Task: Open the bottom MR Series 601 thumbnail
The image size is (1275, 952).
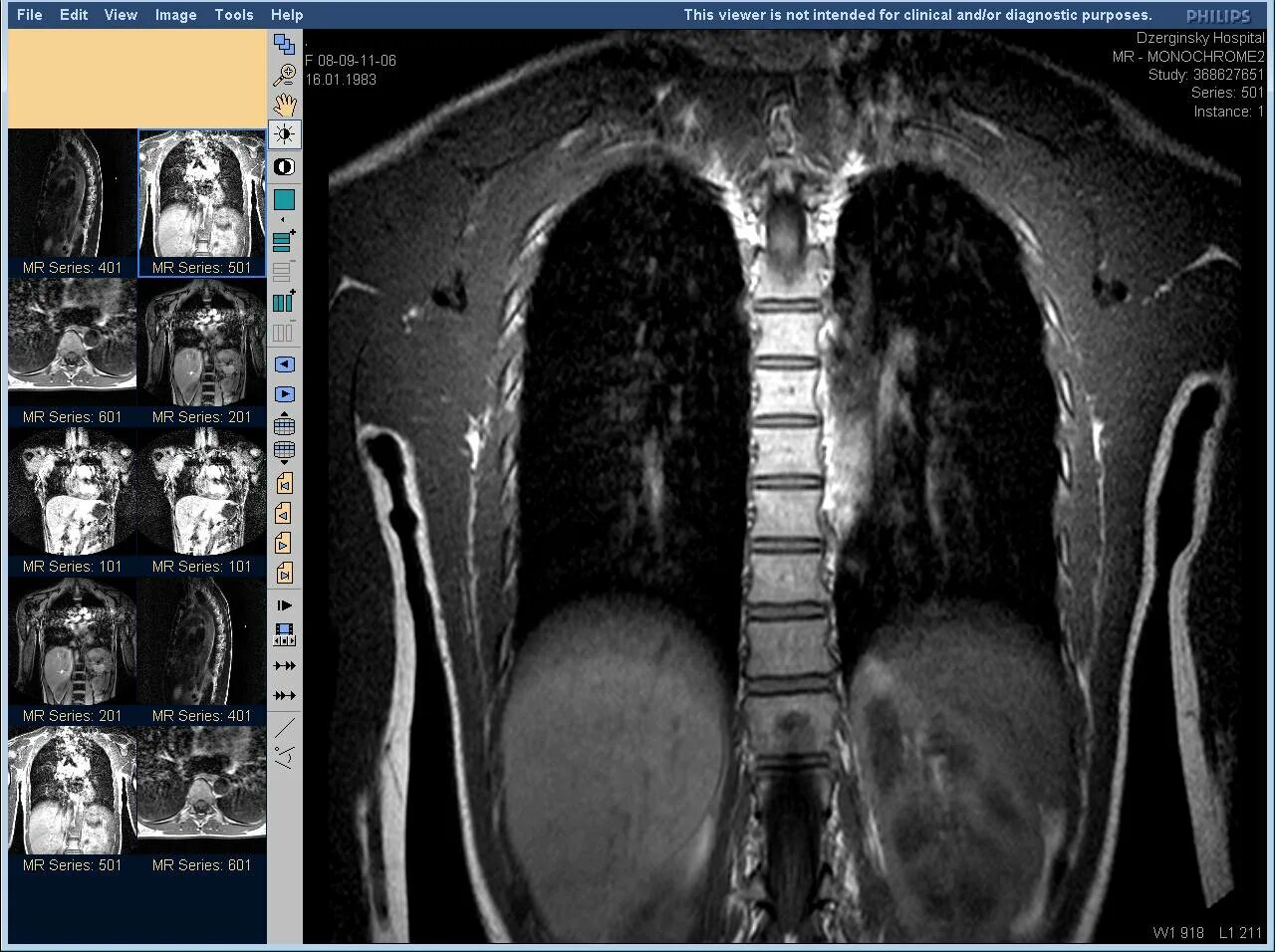Action: [202, 801]
